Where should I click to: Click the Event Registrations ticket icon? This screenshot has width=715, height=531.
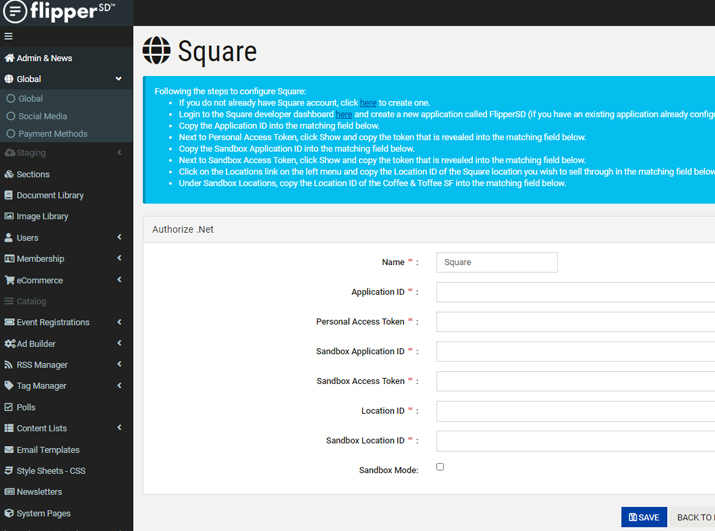10,322
